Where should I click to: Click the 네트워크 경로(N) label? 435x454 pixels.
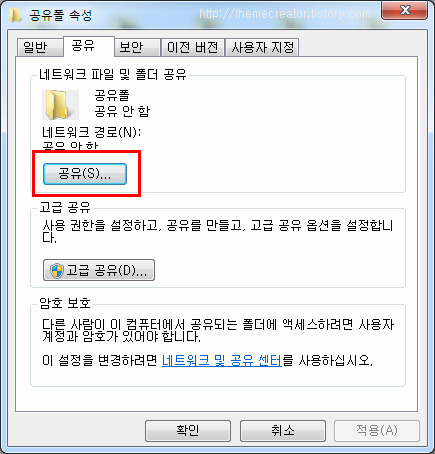(x=92, y=132)
